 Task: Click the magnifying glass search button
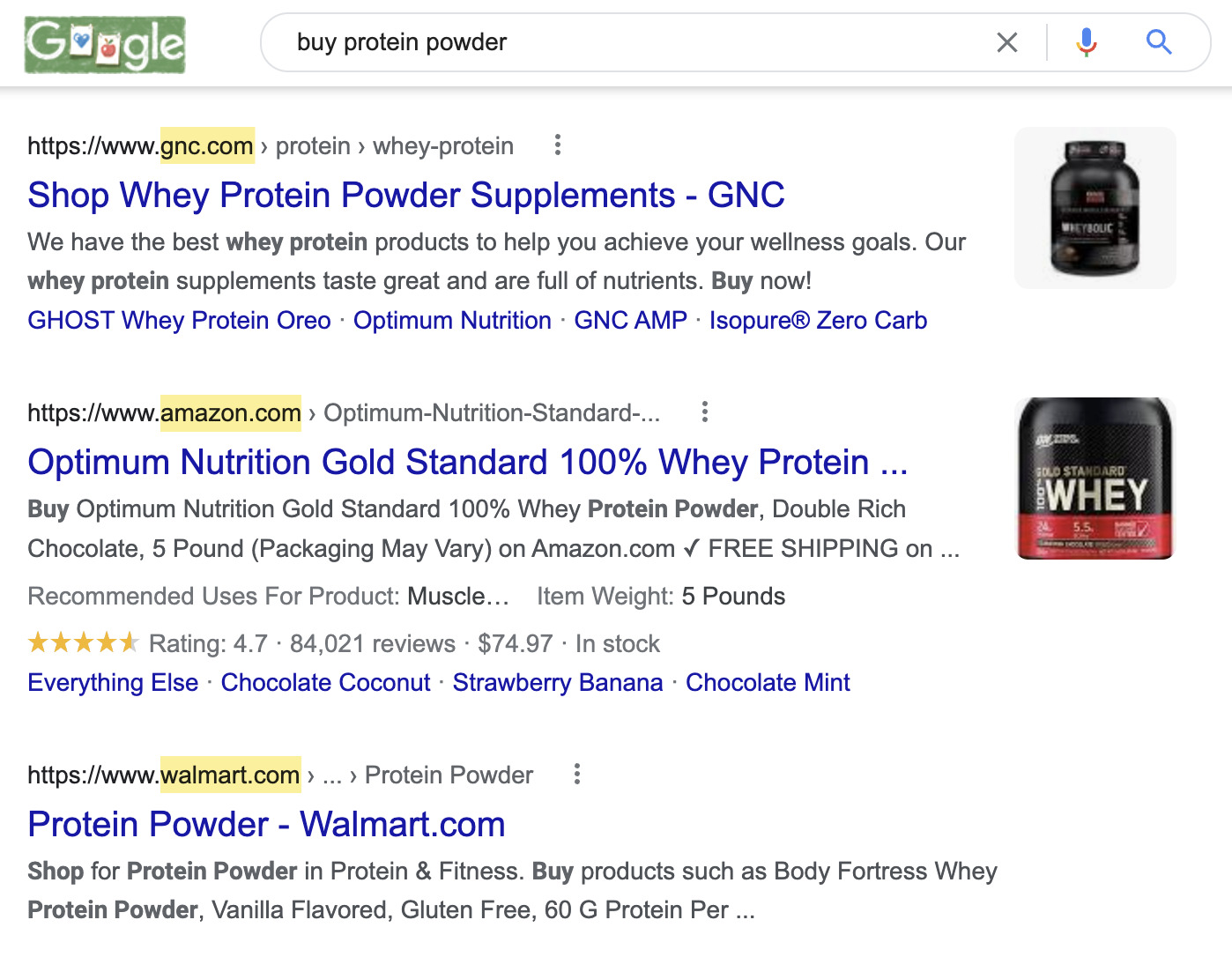click(1158, 42)
